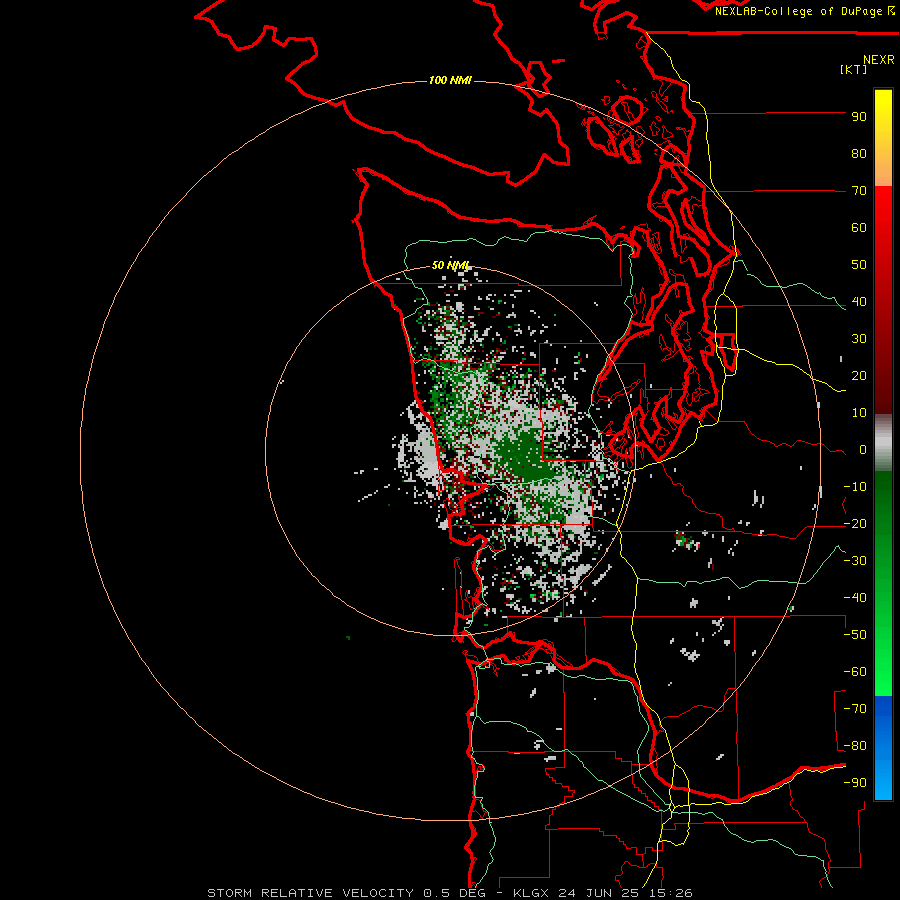The image size is (900, 900).
Task: Click the 80 value on the velocity scale
Action: [859, 154]
